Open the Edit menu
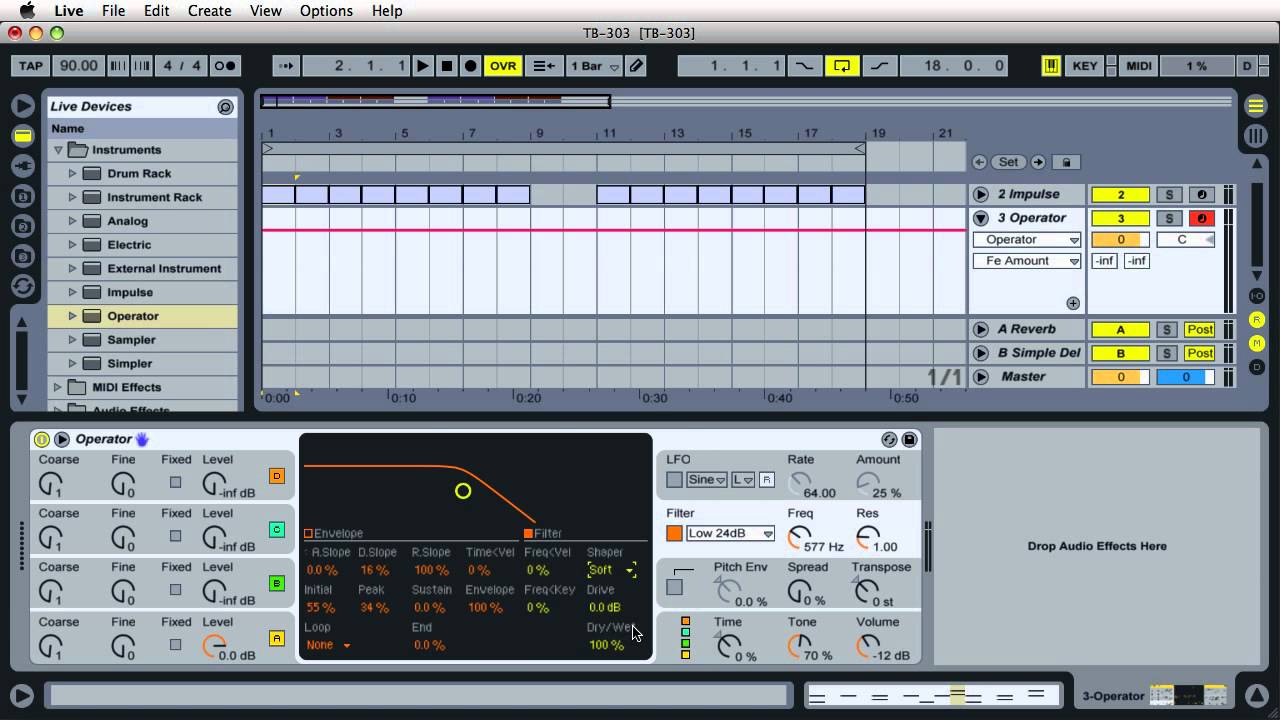This screenshot has height=720, width=1280. pos(156,11)
